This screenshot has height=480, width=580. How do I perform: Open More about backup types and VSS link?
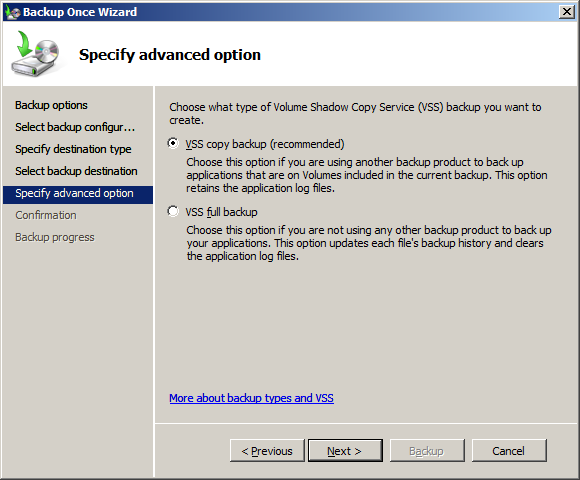pyautogui.click(x=252, y=398)
